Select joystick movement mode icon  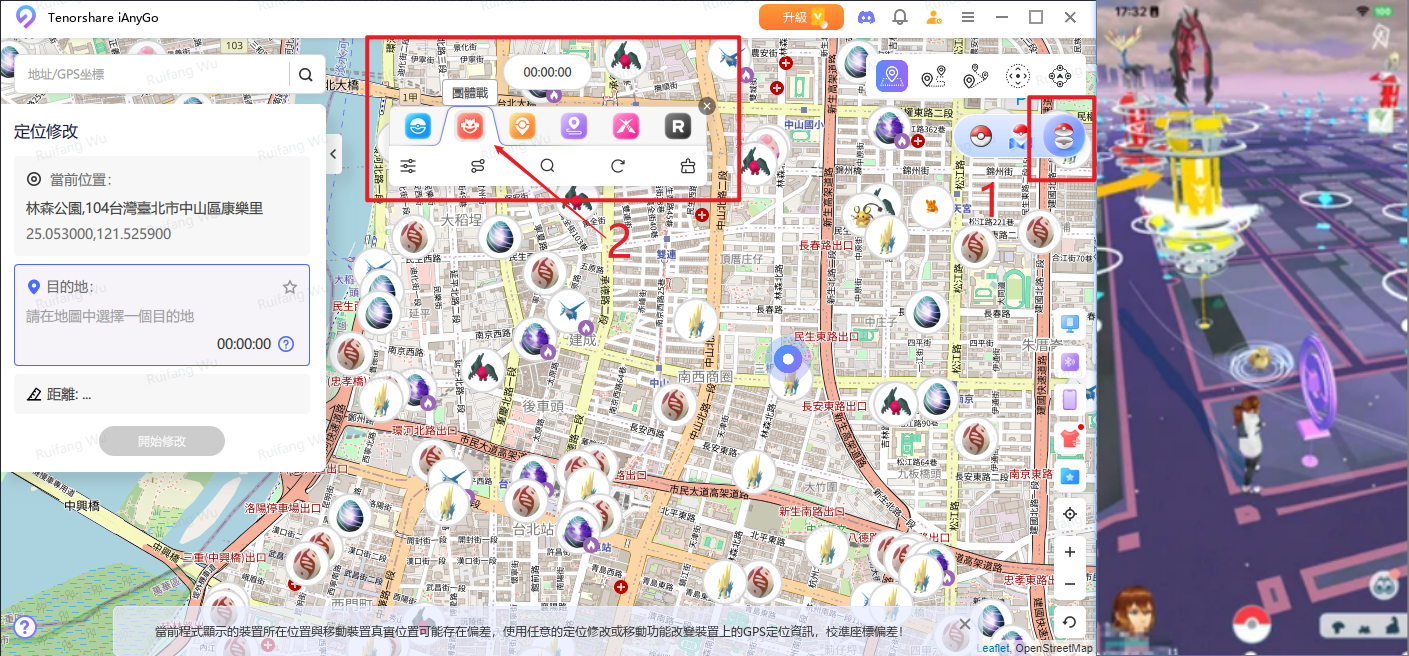click(1018, 76)
